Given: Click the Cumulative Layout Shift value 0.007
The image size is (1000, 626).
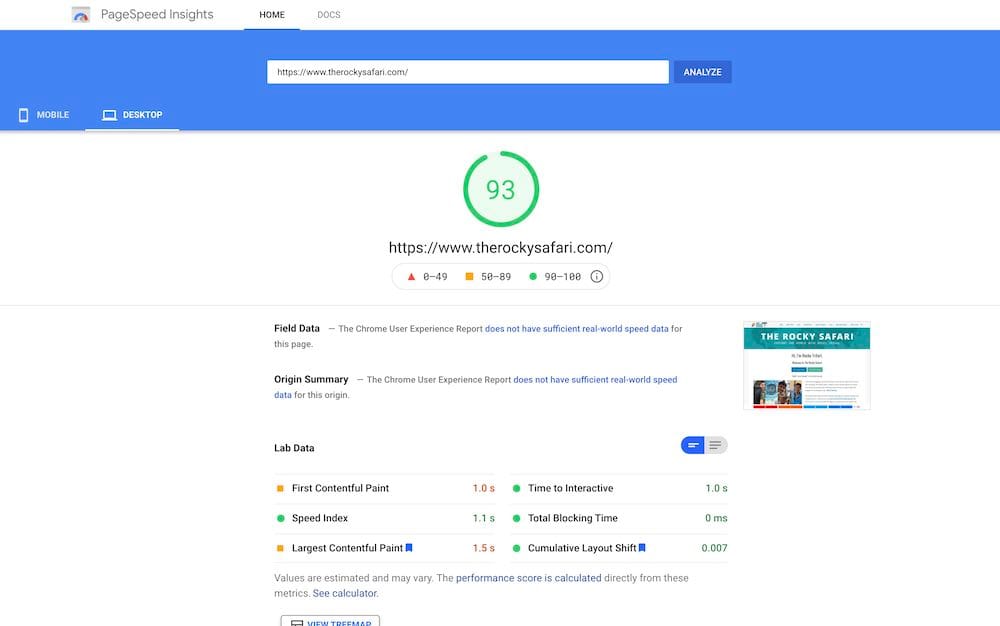Looking at the screenshot, I should tap(714, 548).
